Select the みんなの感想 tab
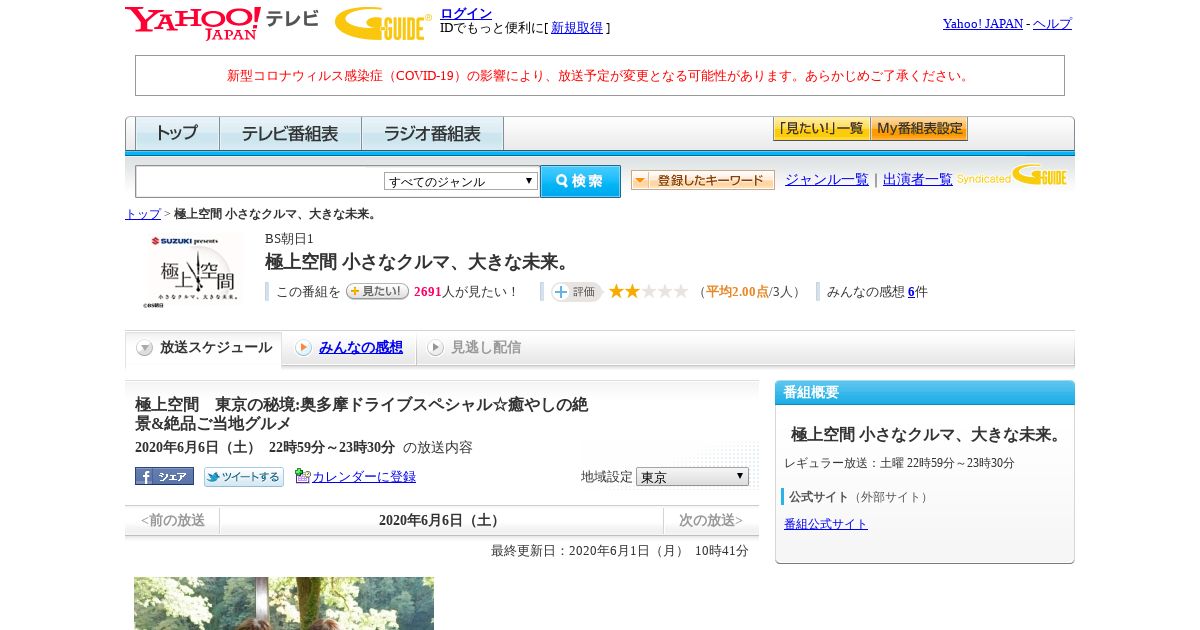Image resolution: width=1200 pixels, height=630 pixels. 360,347
